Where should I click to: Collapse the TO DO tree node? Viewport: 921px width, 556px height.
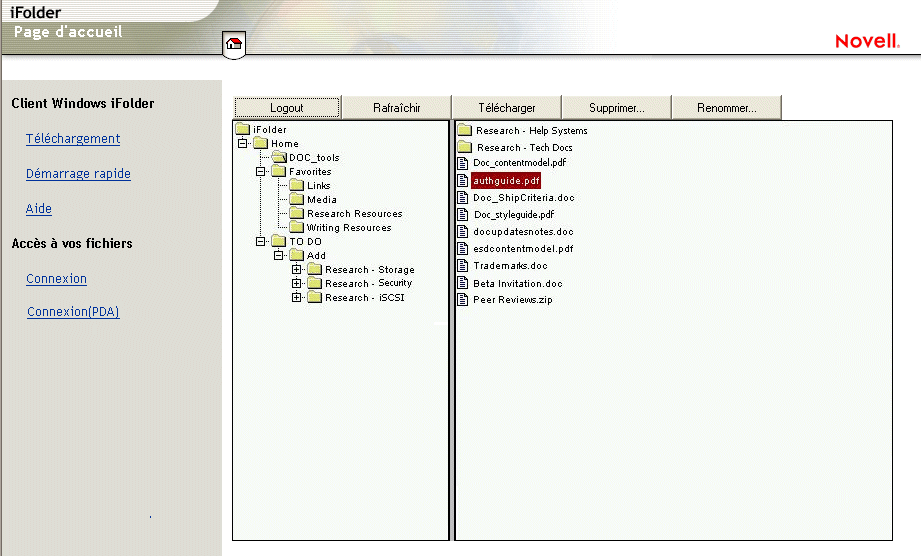pos(261,241)
